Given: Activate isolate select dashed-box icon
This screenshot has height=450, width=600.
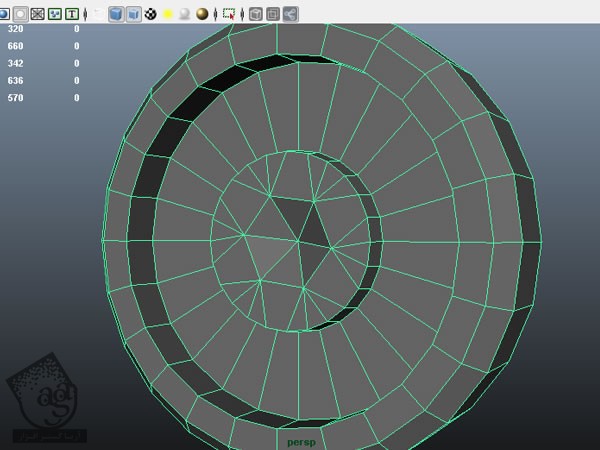Looking at the screenshot, I should pyautogui.click(x=229, y=14).
